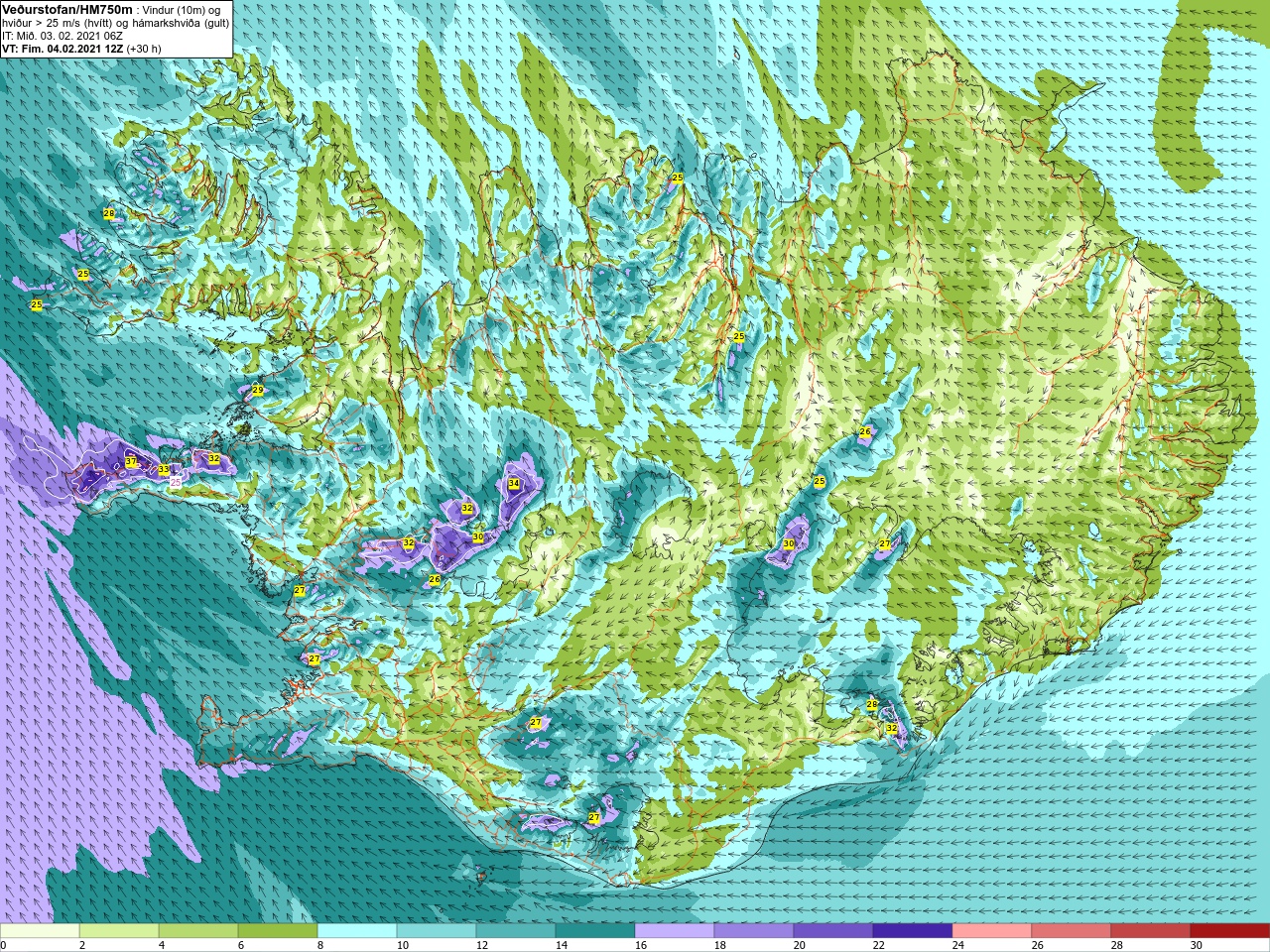Click the light pink 24–26 m/s legend swatch
The width and height of the screenshot is (1270, 952).
pos(992,931)
